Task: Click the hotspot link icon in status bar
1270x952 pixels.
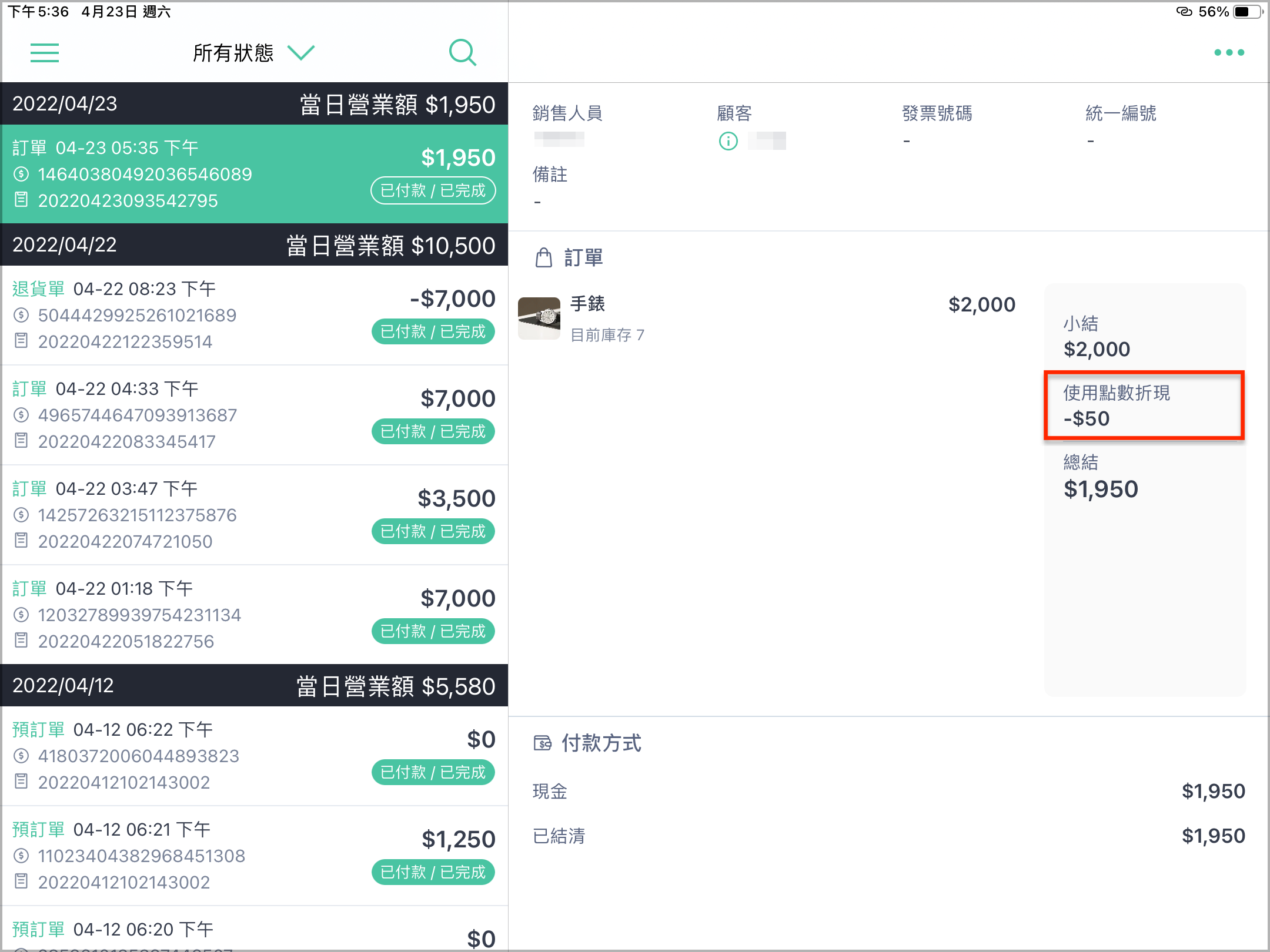Action: click(x=1184, y=12)
